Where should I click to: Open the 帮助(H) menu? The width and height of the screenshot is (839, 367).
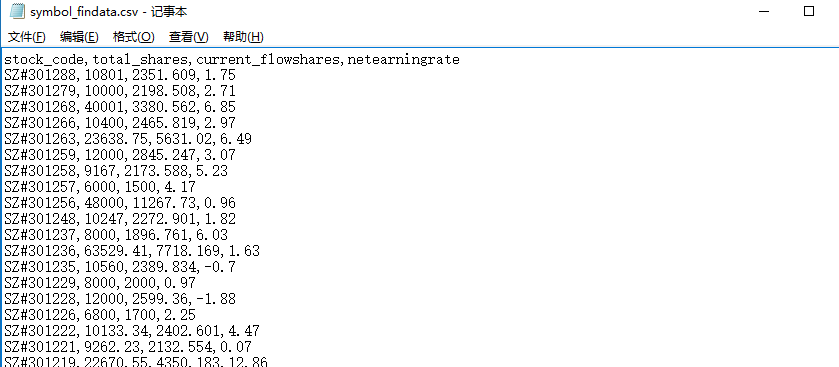[243, 37]
